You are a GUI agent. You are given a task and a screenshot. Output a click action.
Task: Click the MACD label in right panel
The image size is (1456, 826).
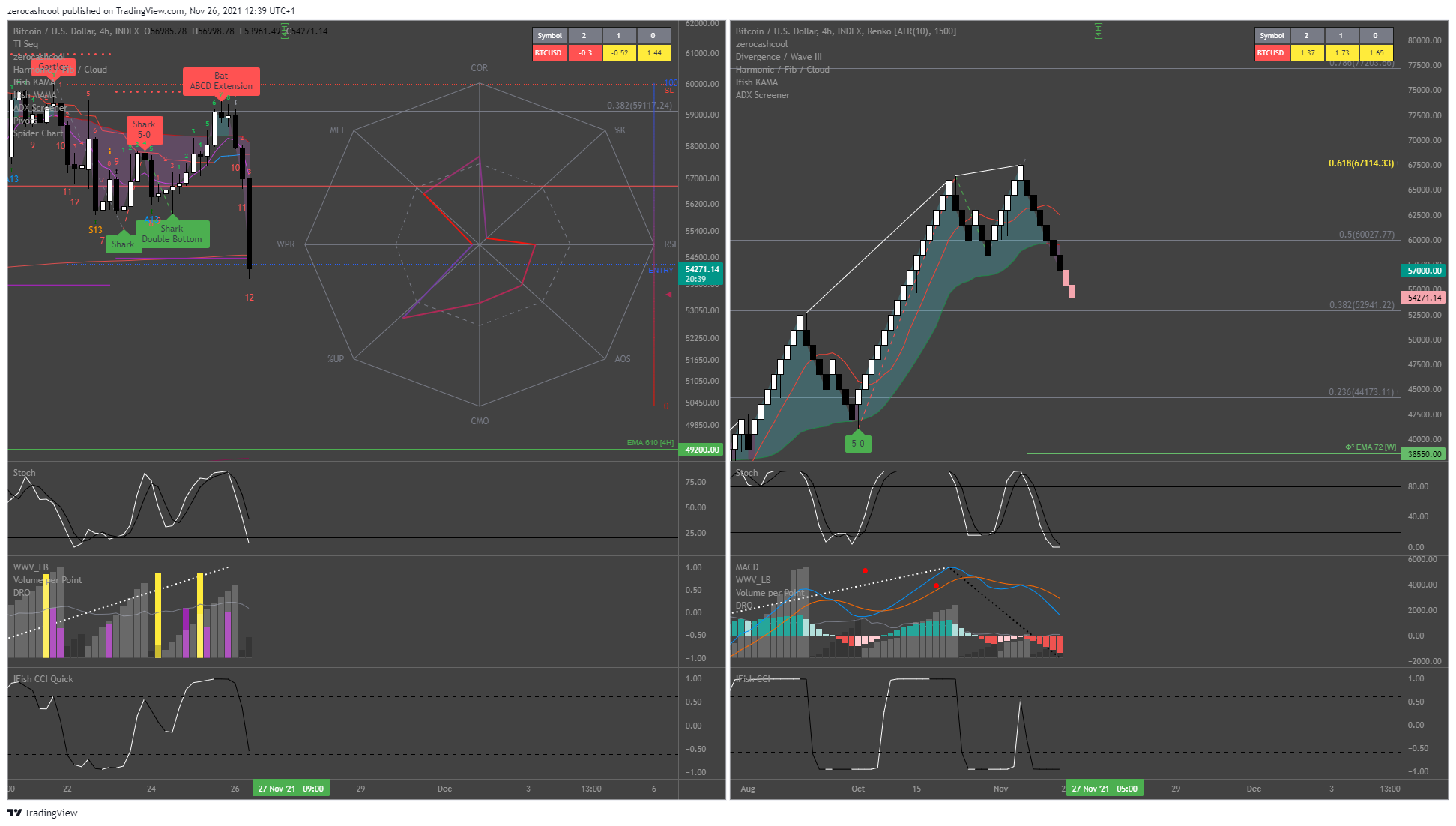(x=746, y=567)
